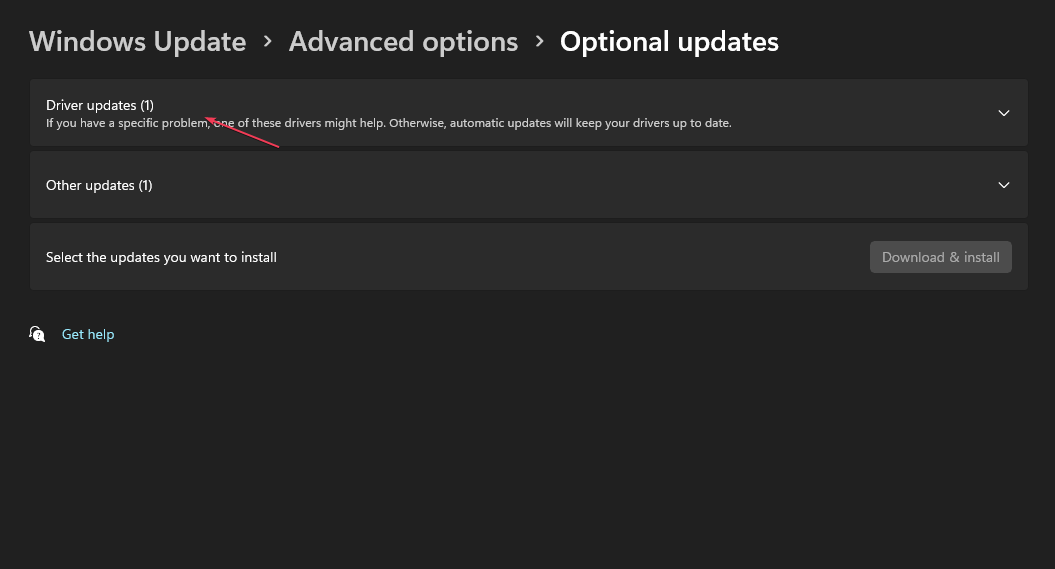Click the Driver updates (1) title
The image size is (1055, 569).
[99, 105]
